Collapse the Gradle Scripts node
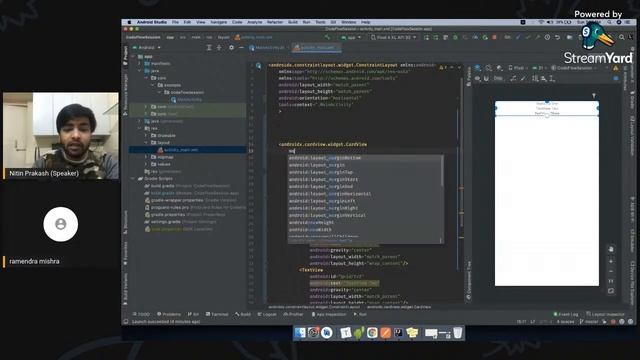The height and width of the screenshot is (360, 640). tap(133, 179)
